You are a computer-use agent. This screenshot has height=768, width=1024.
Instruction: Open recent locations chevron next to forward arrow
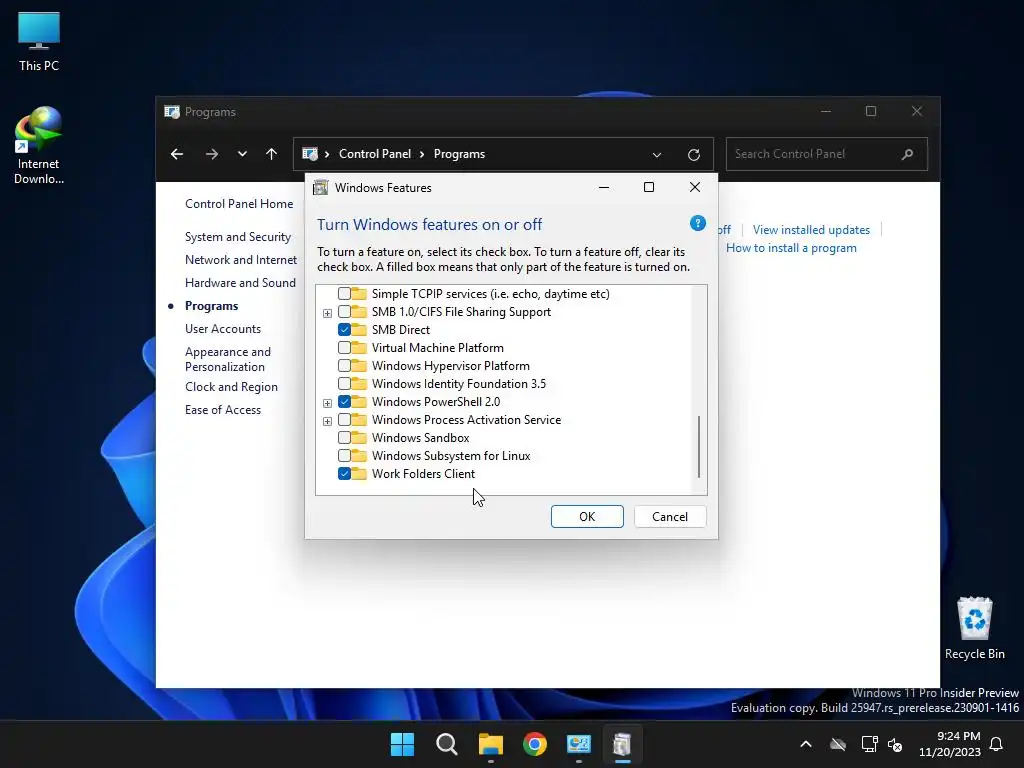coord(242,154)
